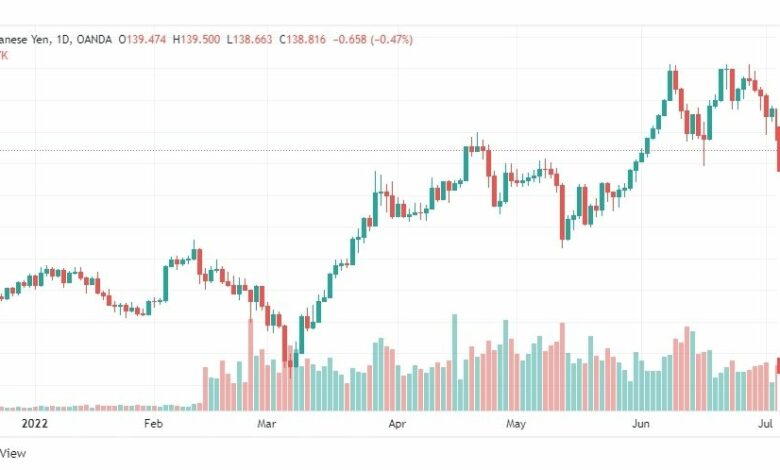Click the tall green candle in early February

click(166, 283)
